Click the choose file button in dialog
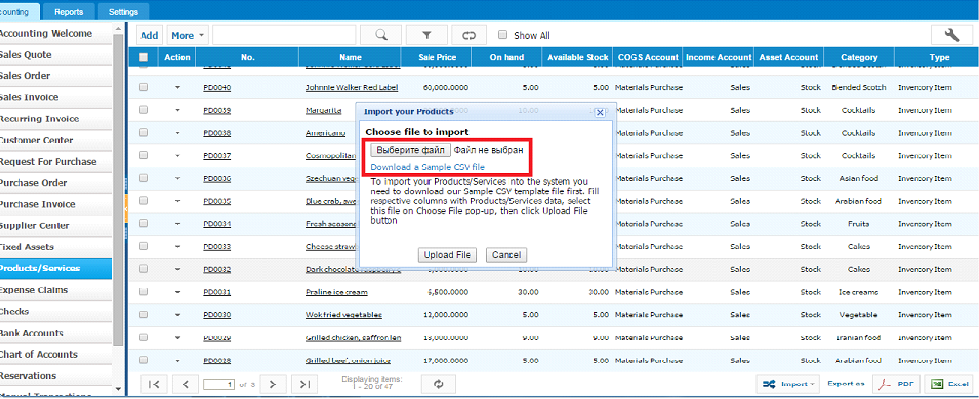This screenshot has width=979, height=399. (x=410, y=150)
